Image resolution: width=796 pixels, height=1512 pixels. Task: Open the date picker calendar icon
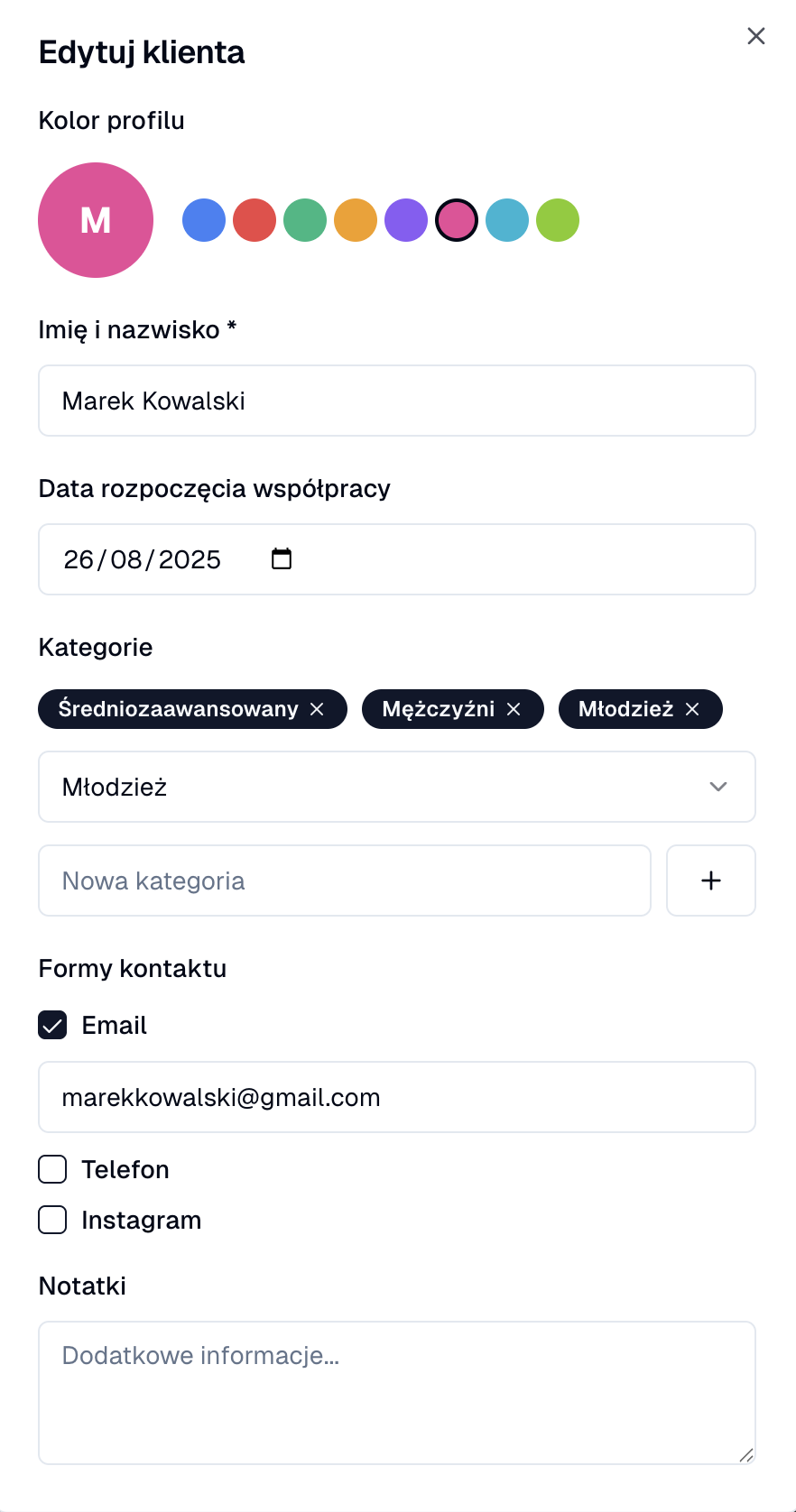281,558
